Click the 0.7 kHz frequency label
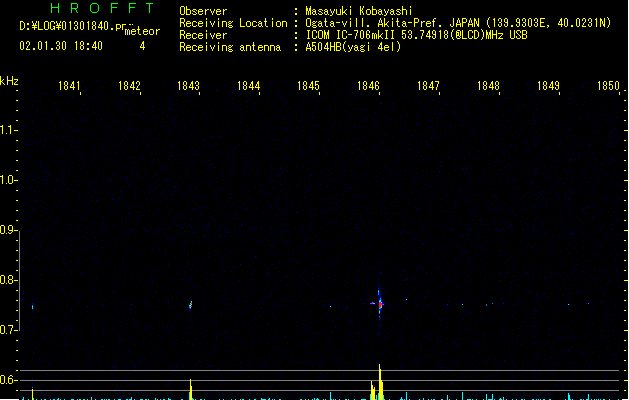 (x=7, y=330)
